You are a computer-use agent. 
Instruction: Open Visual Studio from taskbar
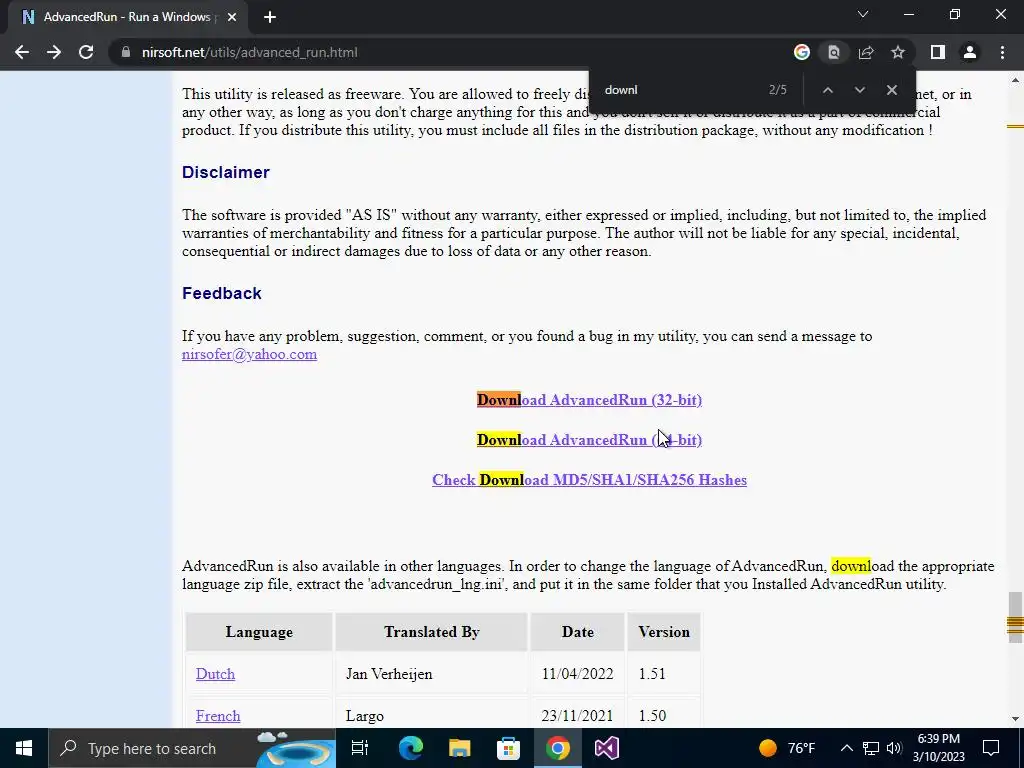pyautogui.click(x=607, y=748)
